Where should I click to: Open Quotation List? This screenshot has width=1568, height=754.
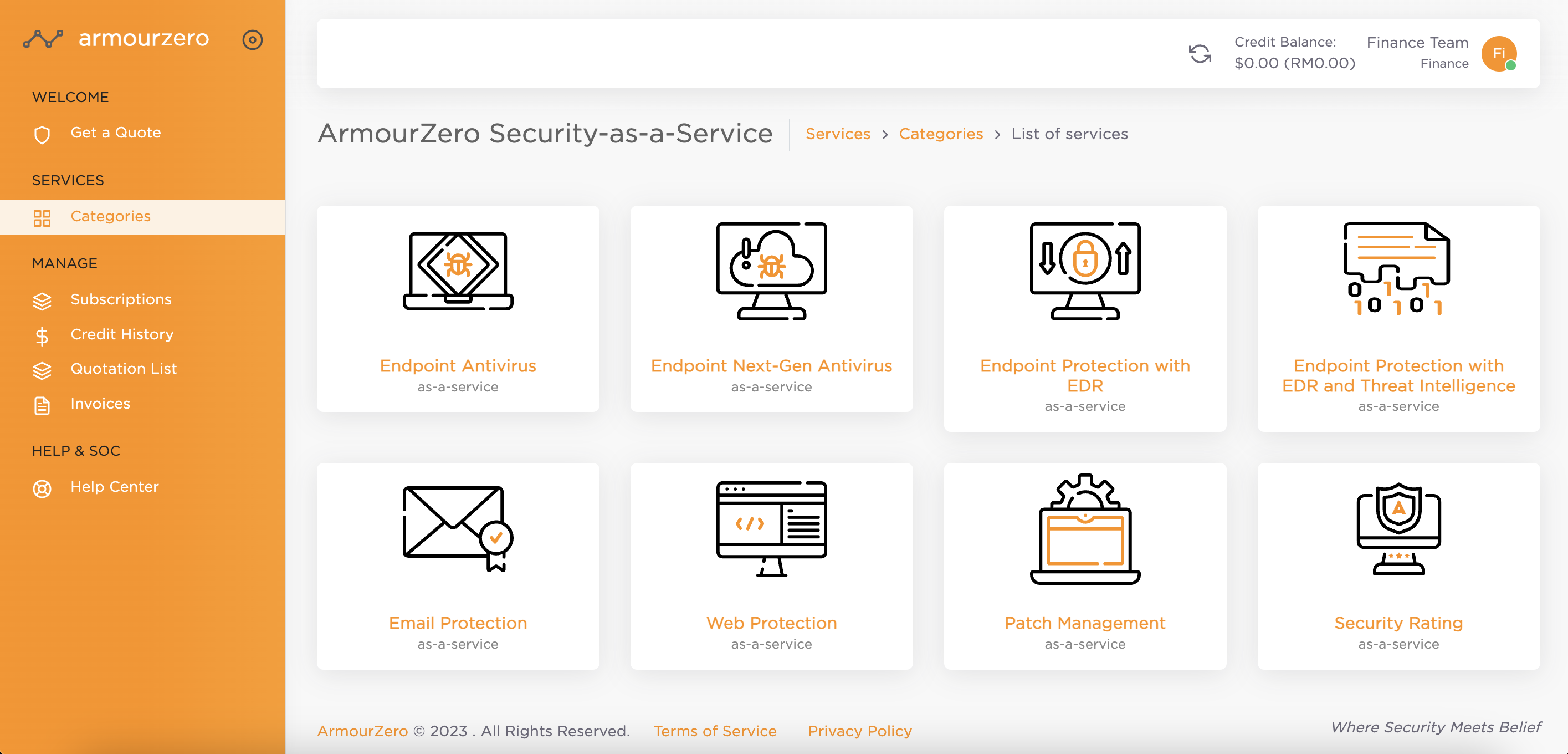coord(124,369)
